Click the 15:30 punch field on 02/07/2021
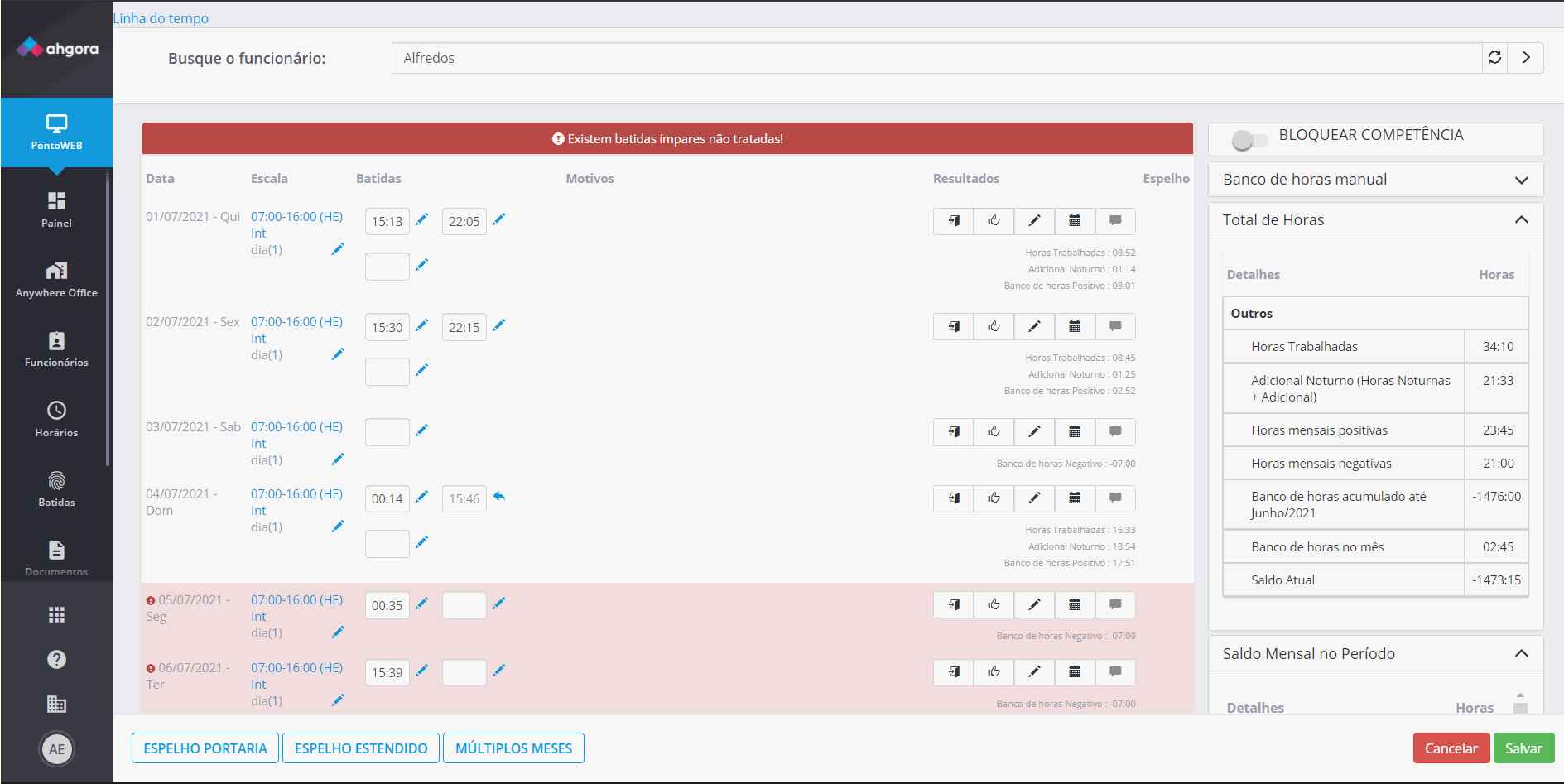Screen dimensions: 1564x784 tap(387, 327)
